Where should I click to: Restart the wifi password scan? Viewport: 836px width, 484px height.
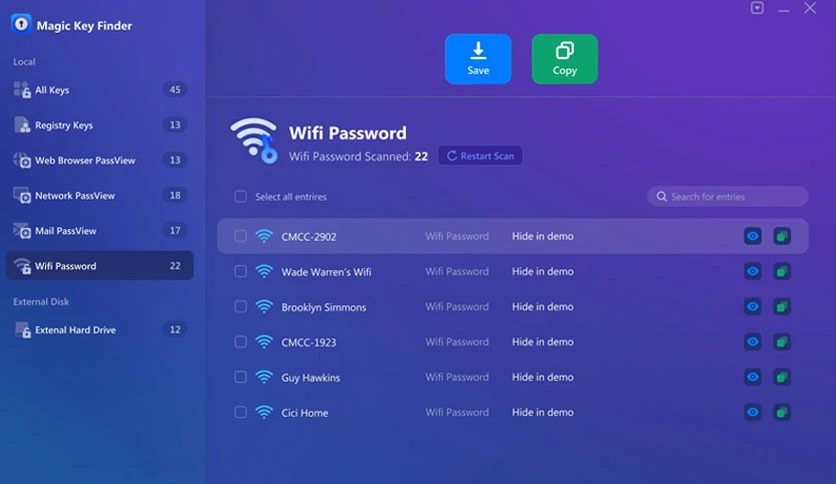(480, 156)
